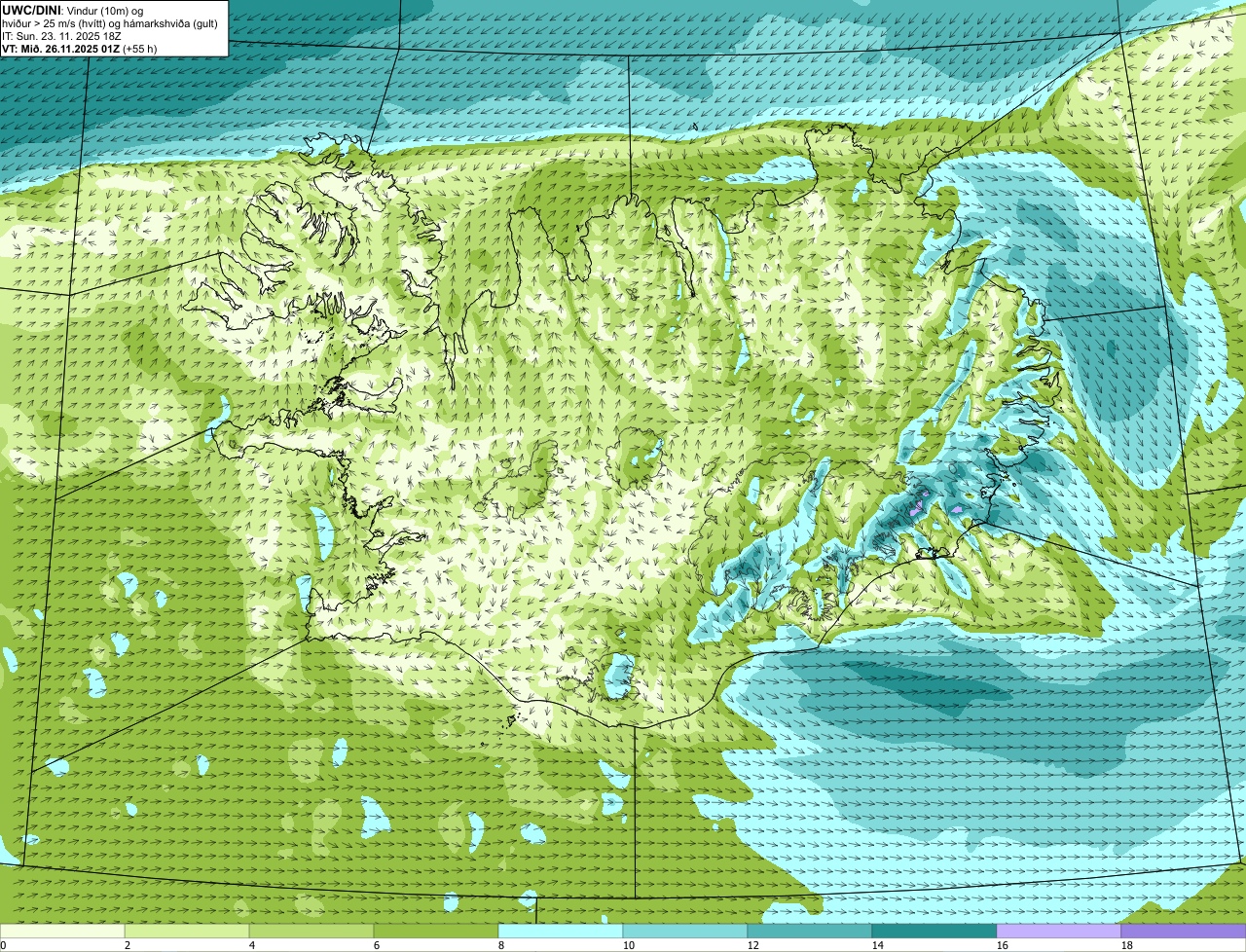This screenshot has width=1246, height=952.
Task: Click the purple legend swatch above 18 m/s
Action: (x=1184, y=932)
